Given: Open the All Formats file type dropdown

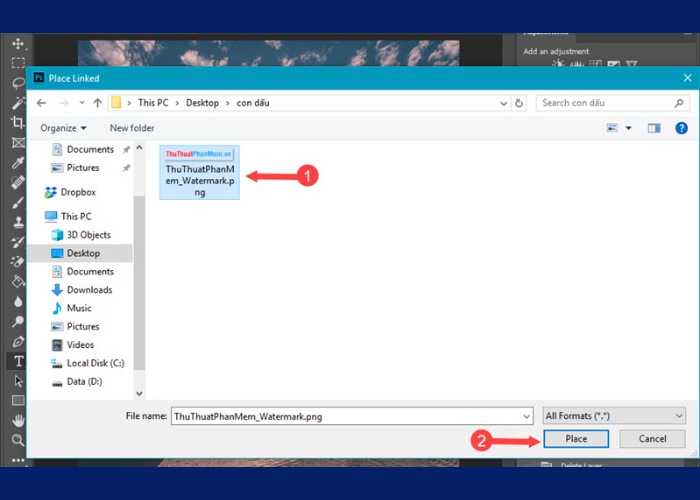Looking at the screenshot, I should point(614,415).
